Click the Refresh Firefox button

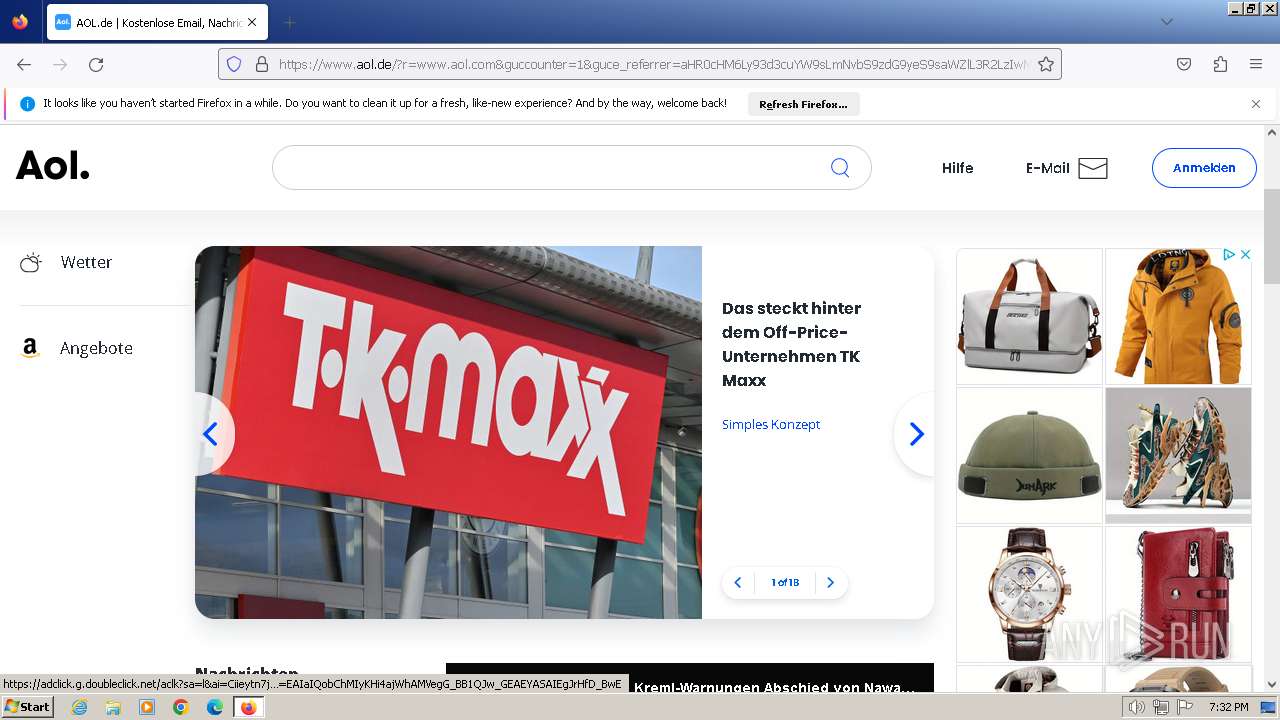tap(803, 104)
